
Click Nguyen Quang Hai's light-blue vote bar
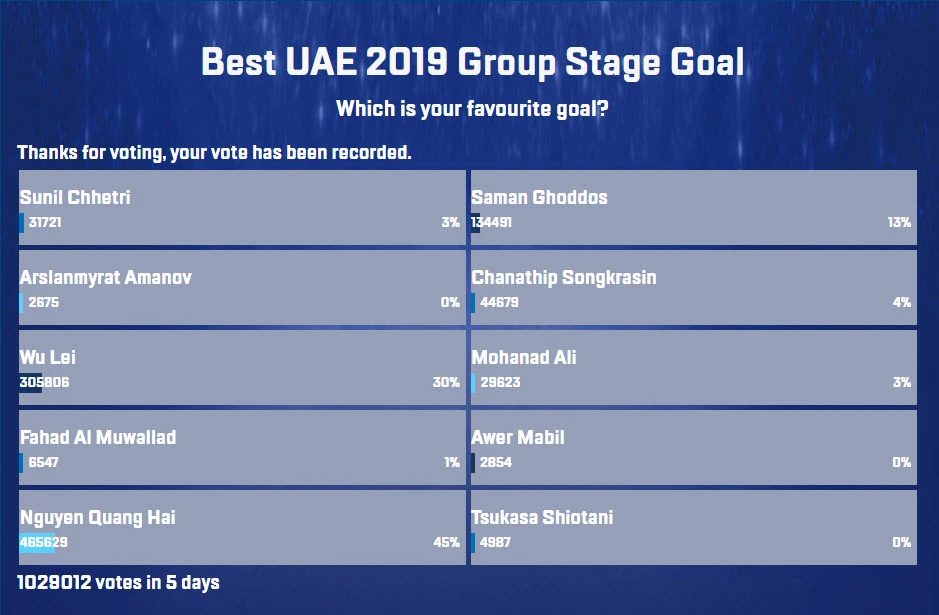37,543
